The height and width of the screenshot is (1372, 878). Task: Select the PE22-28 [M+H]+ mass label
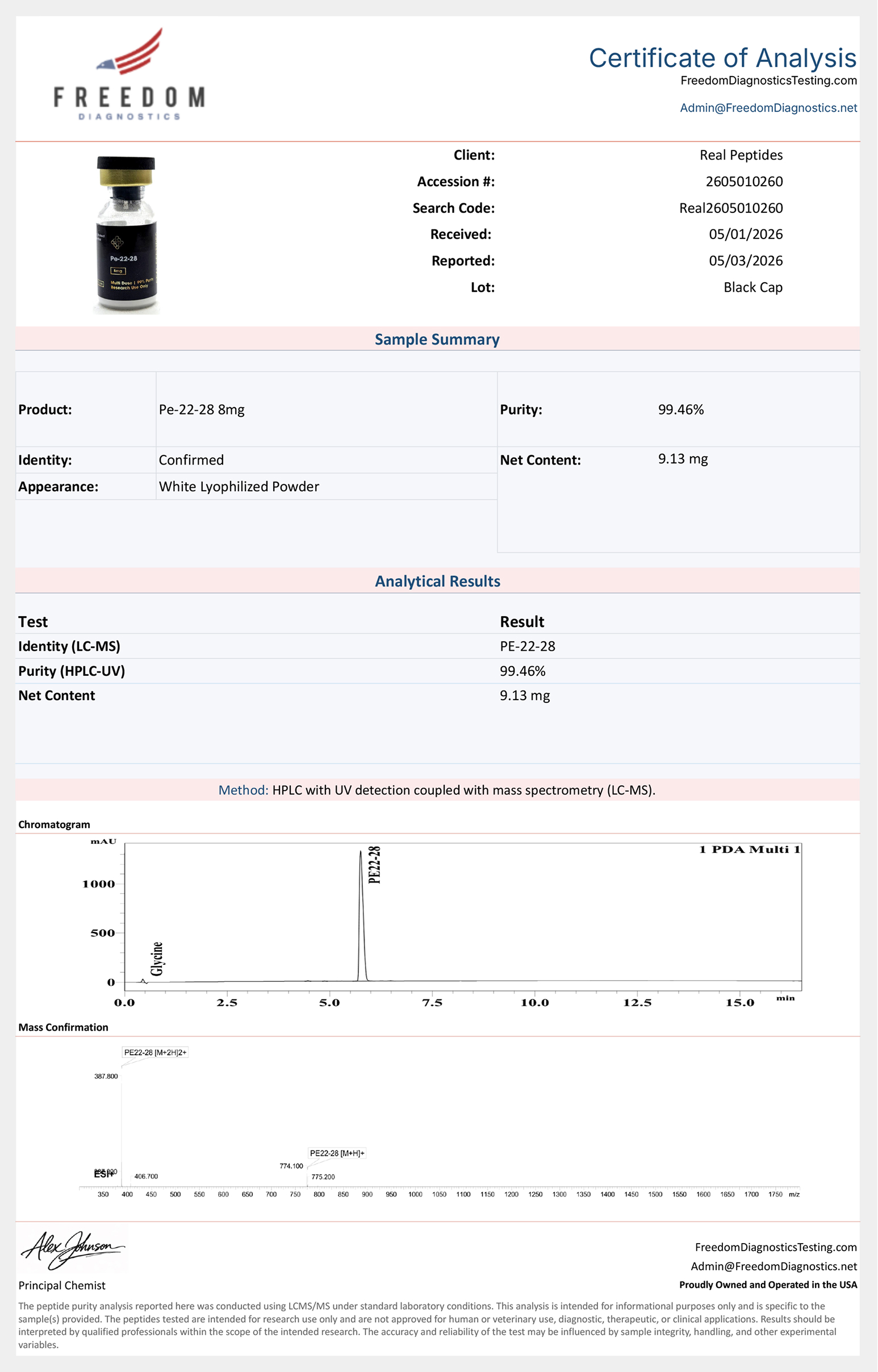[x=337, y=1153]
